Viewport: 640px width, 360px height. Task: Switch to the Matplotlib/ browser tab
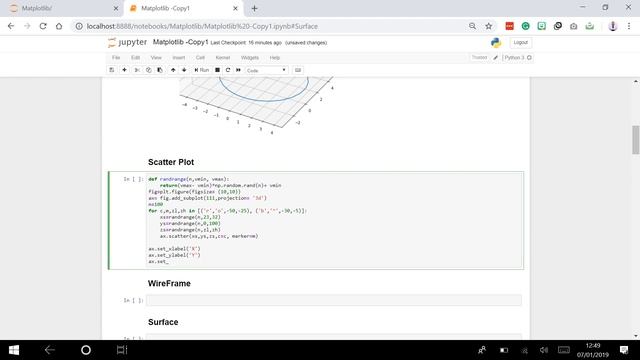[x=61, y=8]
